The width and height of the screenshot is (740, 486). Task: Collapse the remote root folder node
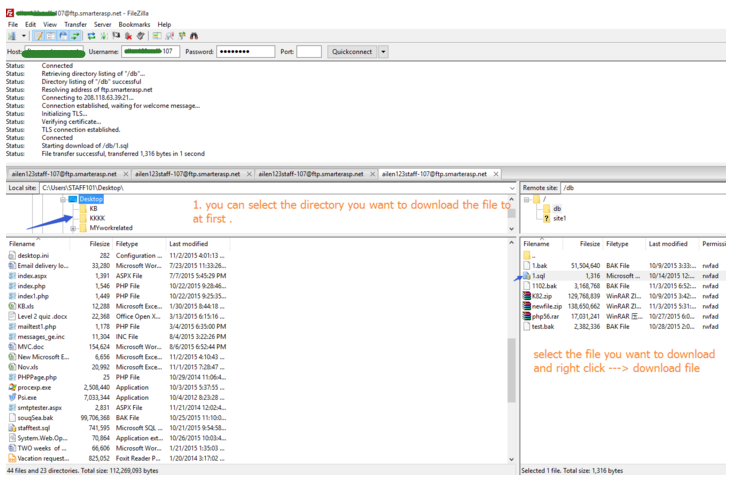(527, 200)
